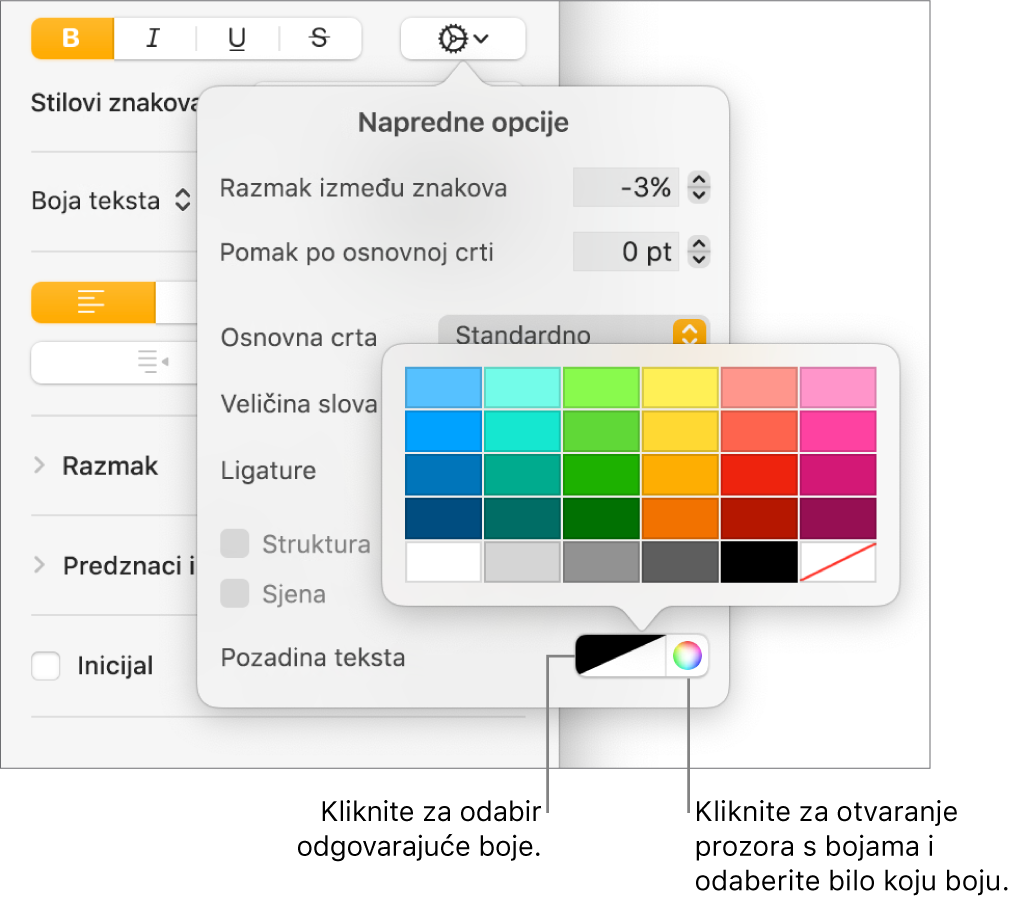Image resolution: width=1021 pixels, height=904 pixels.
Task: Click the Razmak između znakova stepper
Action: (699, 188)
